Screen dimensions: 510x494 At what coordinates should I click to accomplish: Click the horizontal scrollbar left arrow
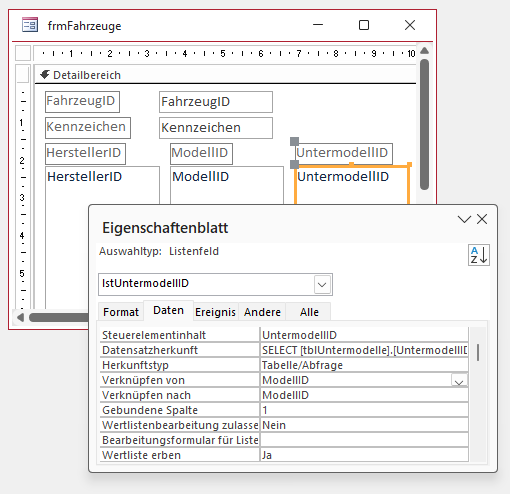(20, 318)
